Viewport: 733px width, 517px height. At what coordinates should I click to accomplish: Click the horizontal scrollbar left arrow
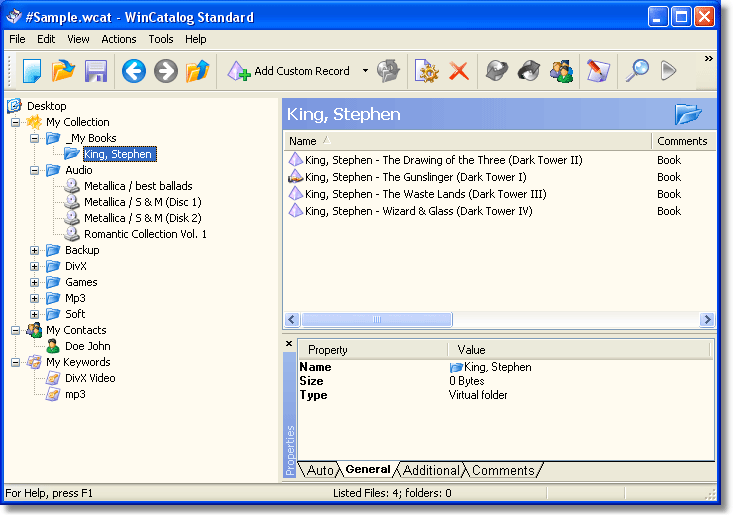(x=292, y=320)
